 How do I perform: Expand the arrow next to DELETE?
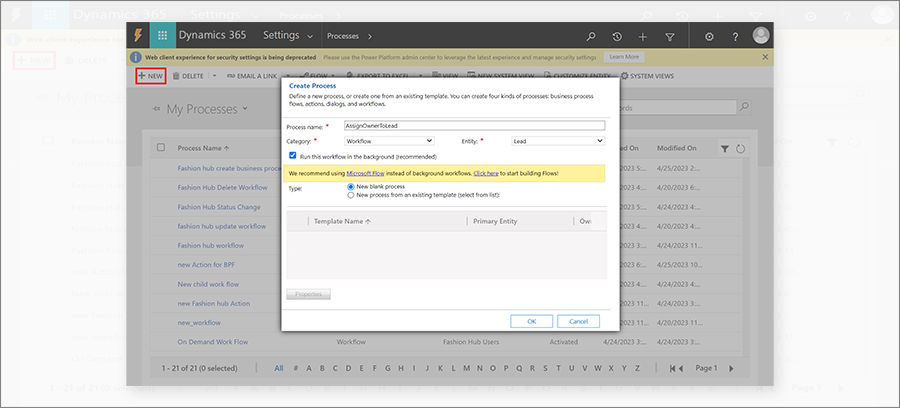click(214, 76)
